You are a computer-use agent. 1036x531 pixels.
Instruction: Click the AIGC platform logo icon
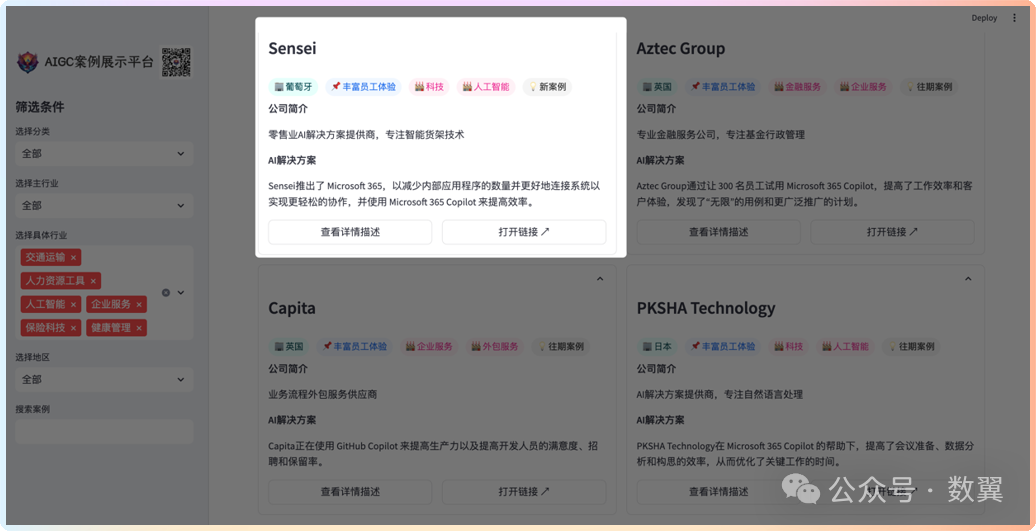pos(28,63)
